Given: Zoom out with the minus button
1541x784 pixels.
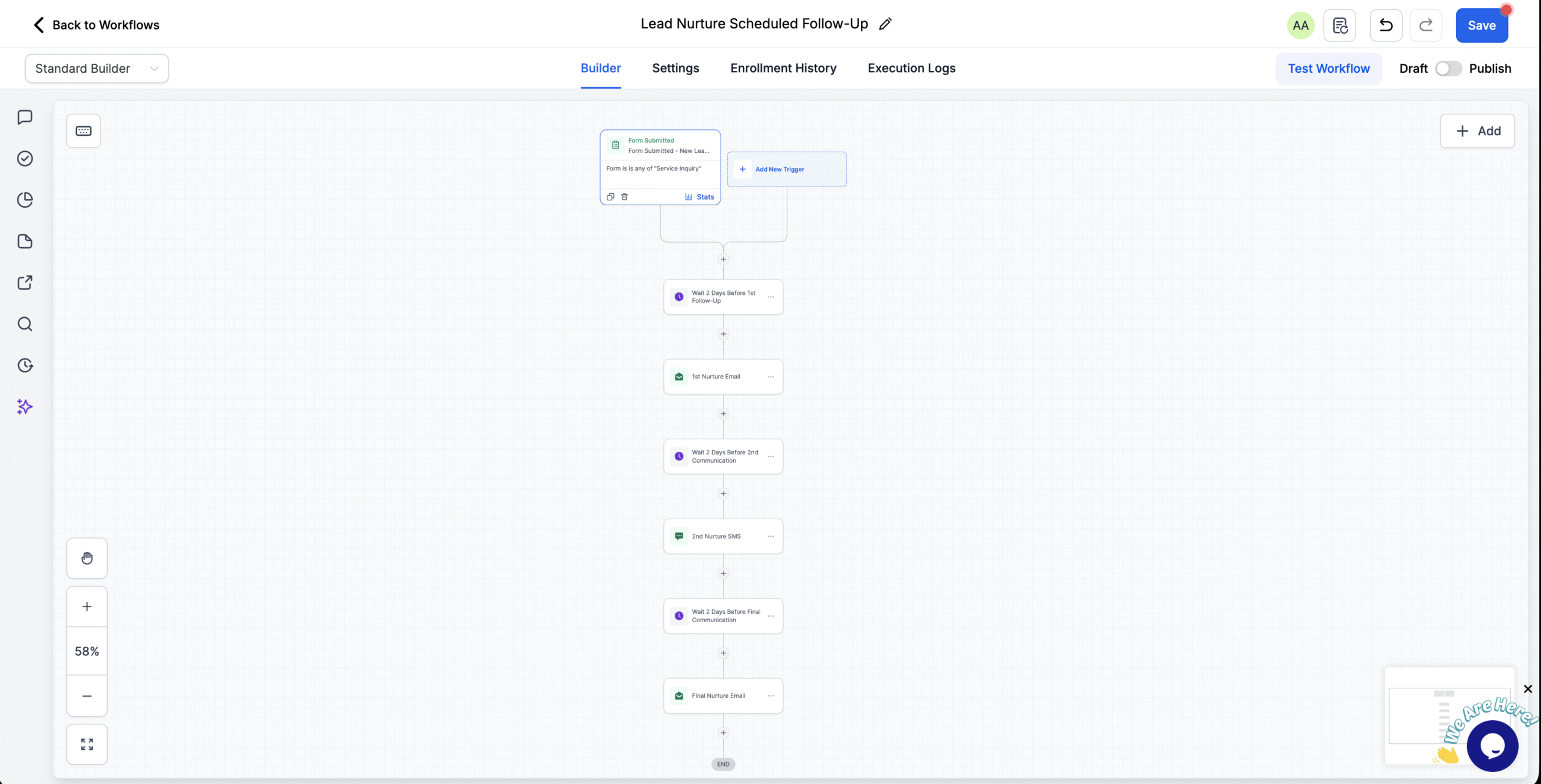Looking at the screenshot, I should coord(87,696).
